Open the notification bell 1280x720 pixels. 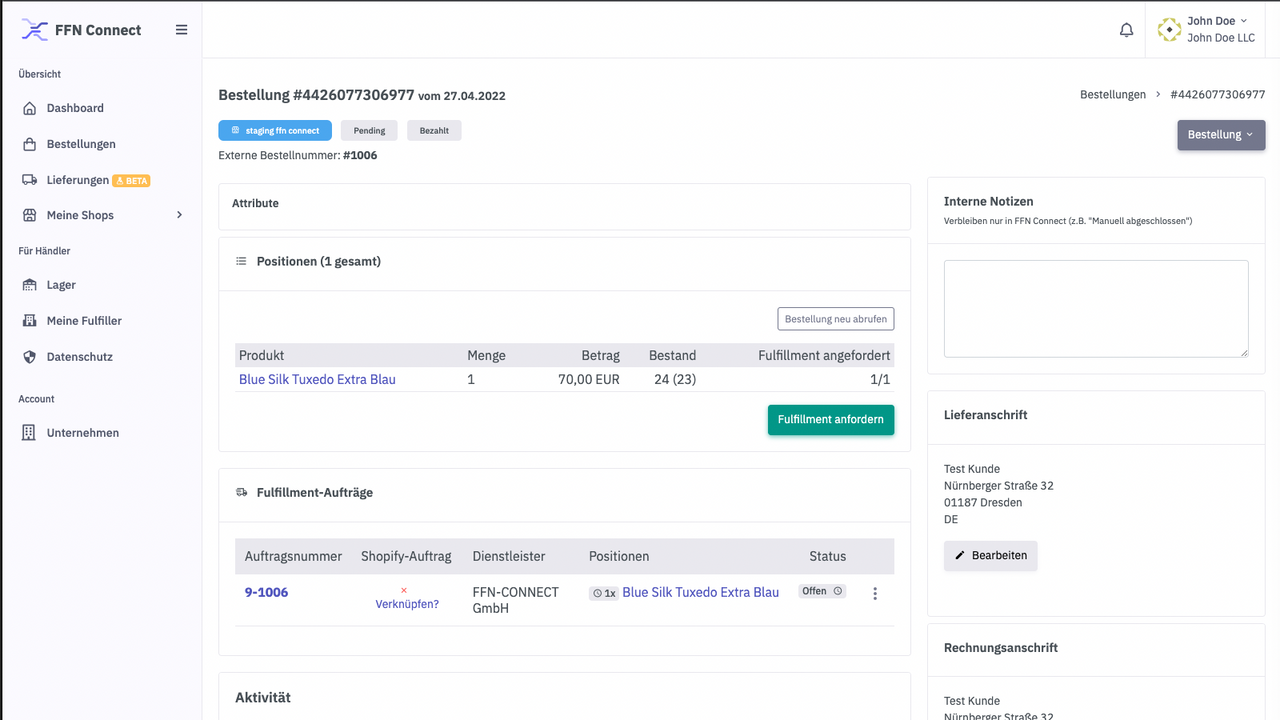1126,29
